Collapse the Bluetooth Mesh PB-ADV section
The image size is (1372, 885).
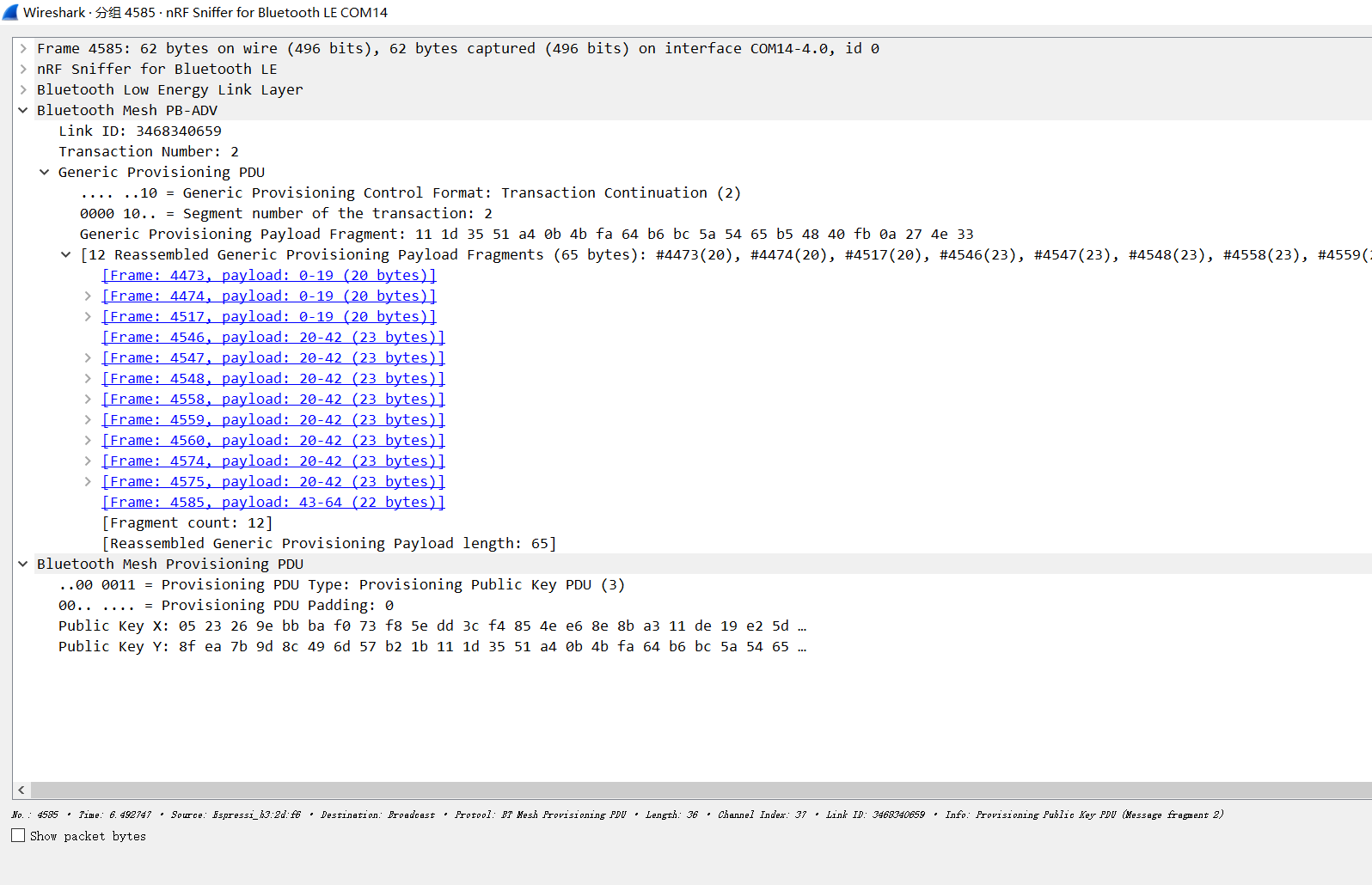point(23,111)
